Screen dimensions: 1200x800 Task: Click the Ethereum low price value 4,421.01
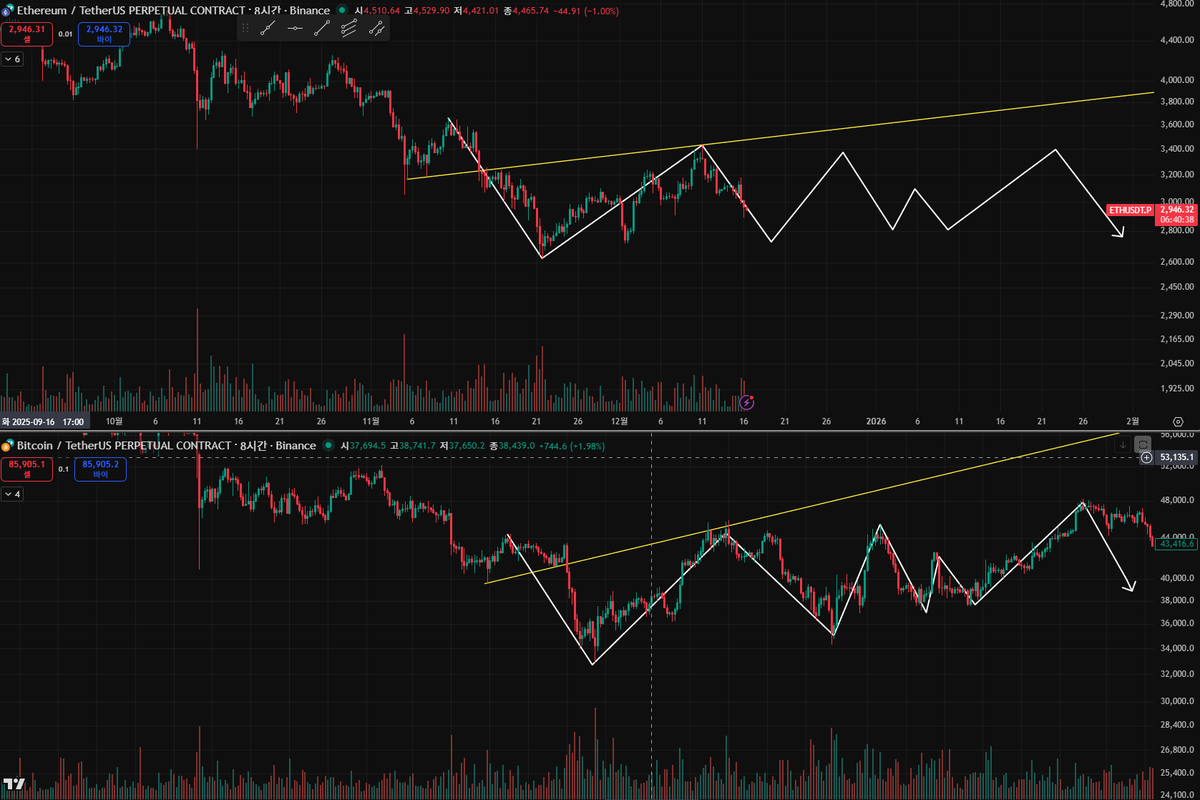[481, 10]
